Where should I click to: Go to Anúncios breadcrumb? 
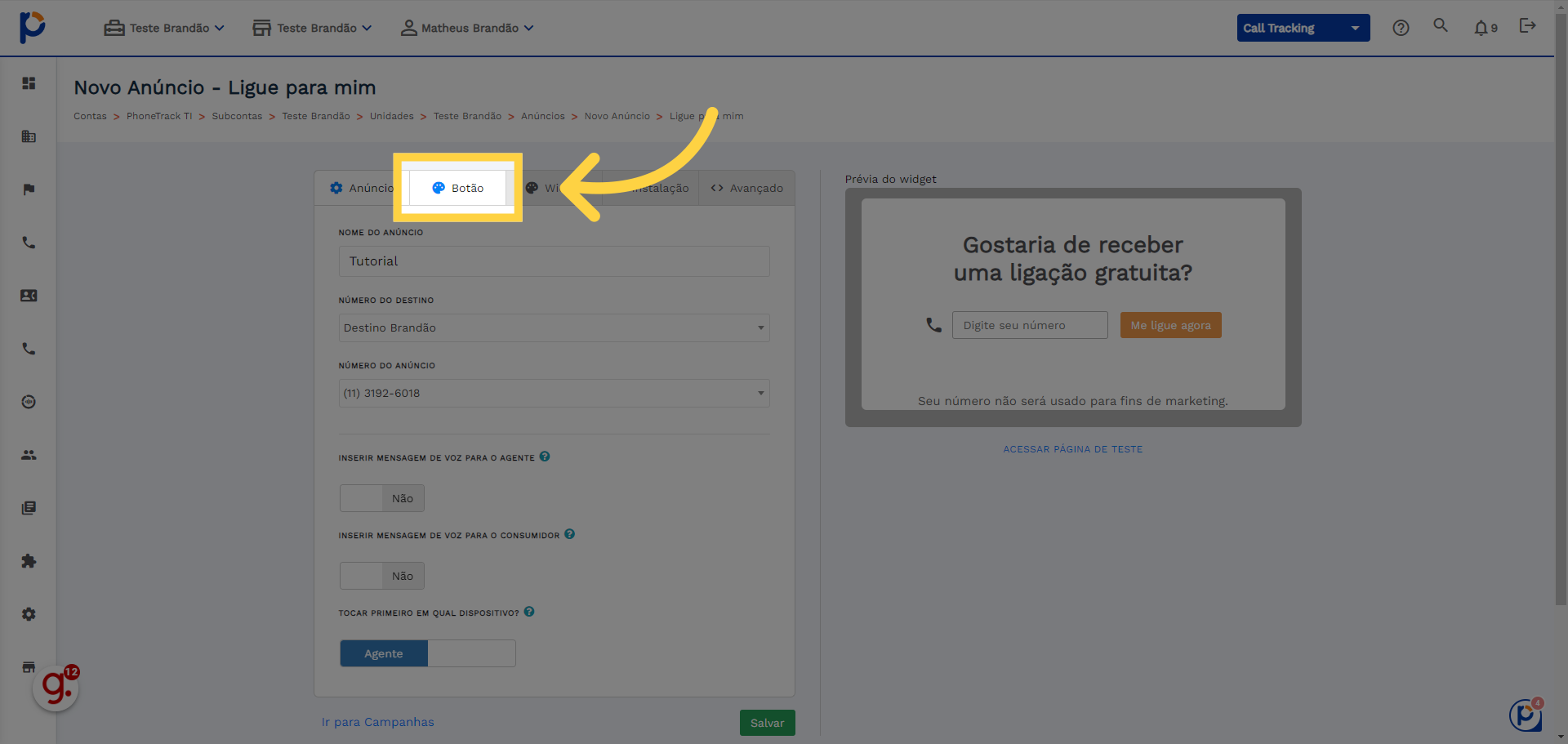click(x=543, y=116)
